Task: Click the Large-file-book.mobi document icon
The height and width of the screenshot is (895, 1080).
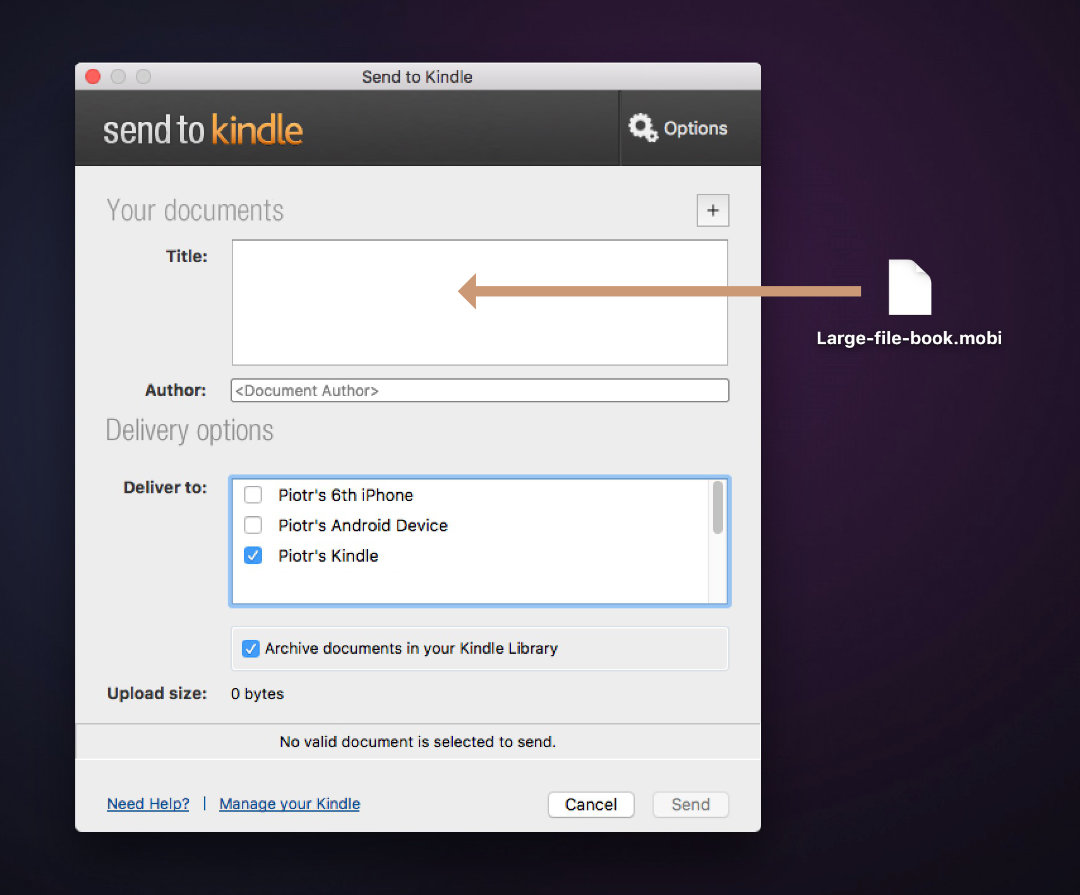Action: (x=908, y=289)
